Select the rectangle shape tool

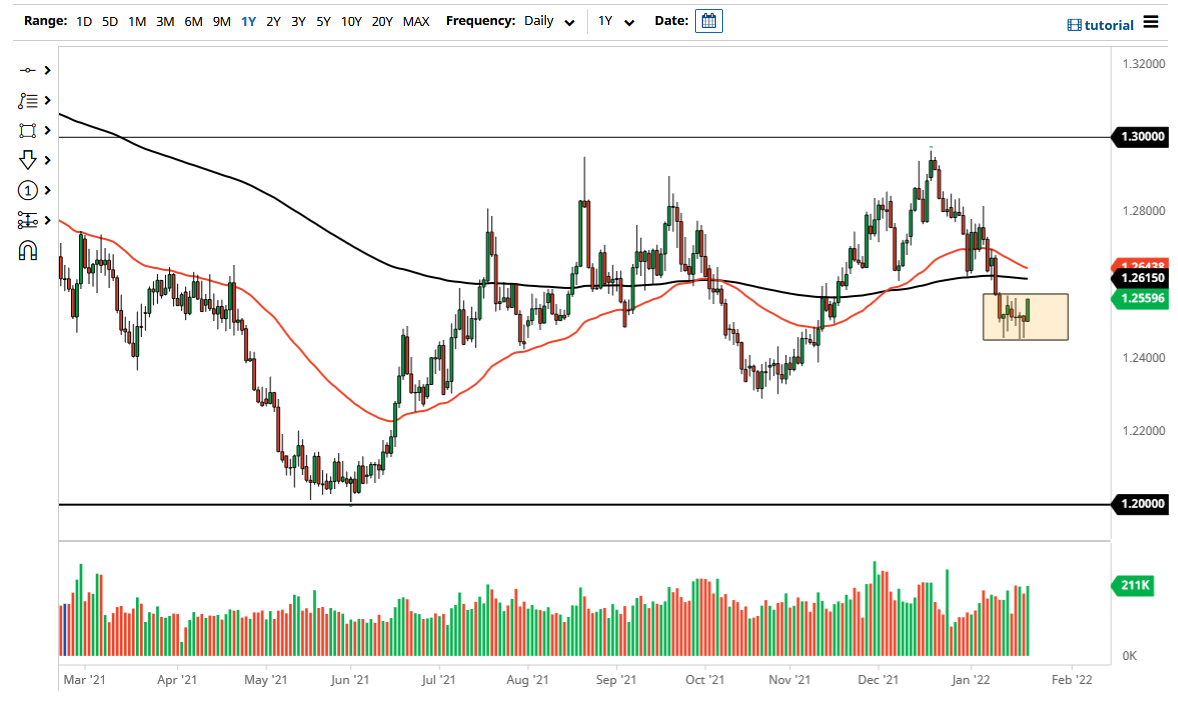28,130
